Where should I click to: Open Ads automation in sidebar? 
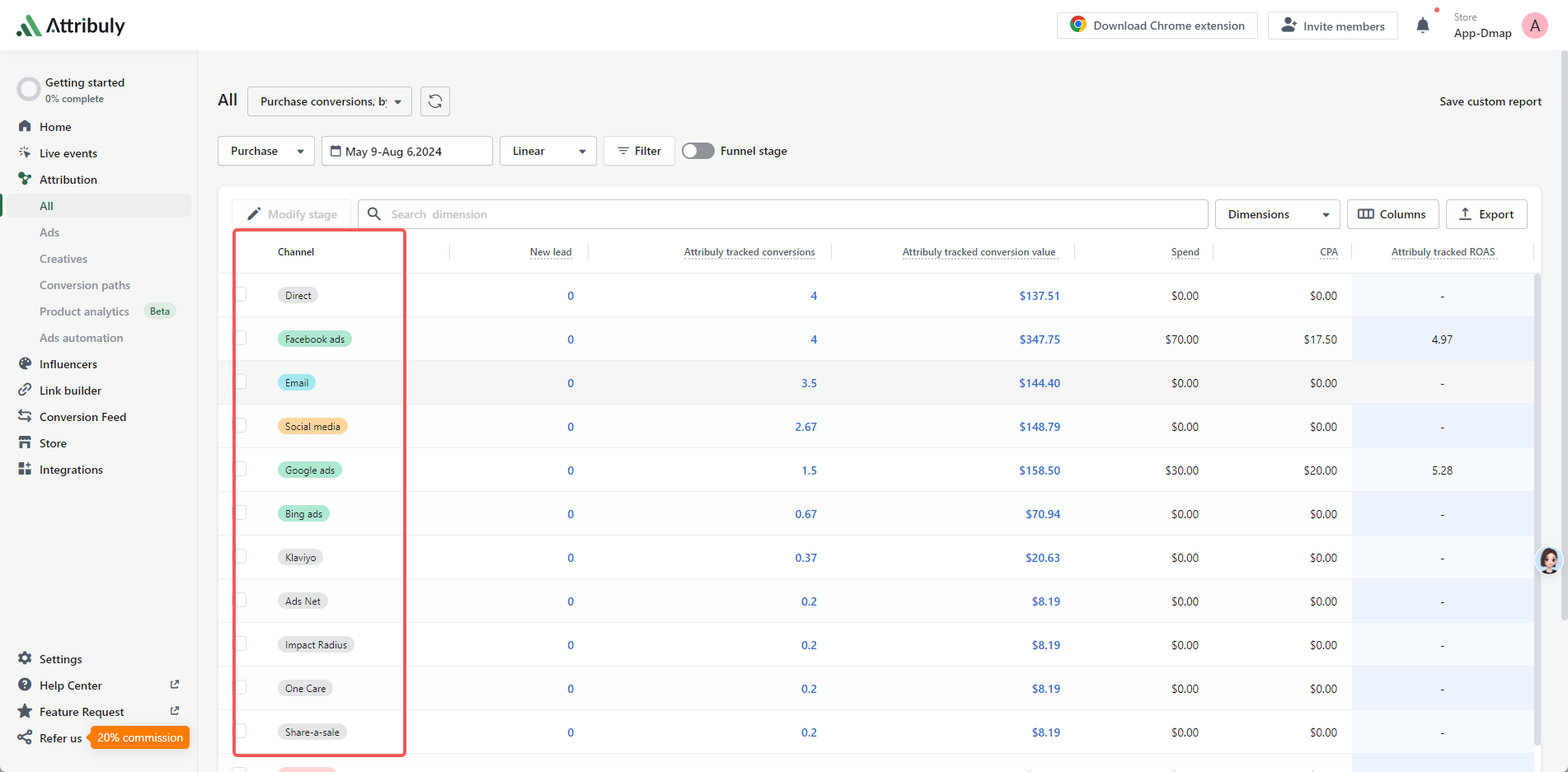(82, 338)
